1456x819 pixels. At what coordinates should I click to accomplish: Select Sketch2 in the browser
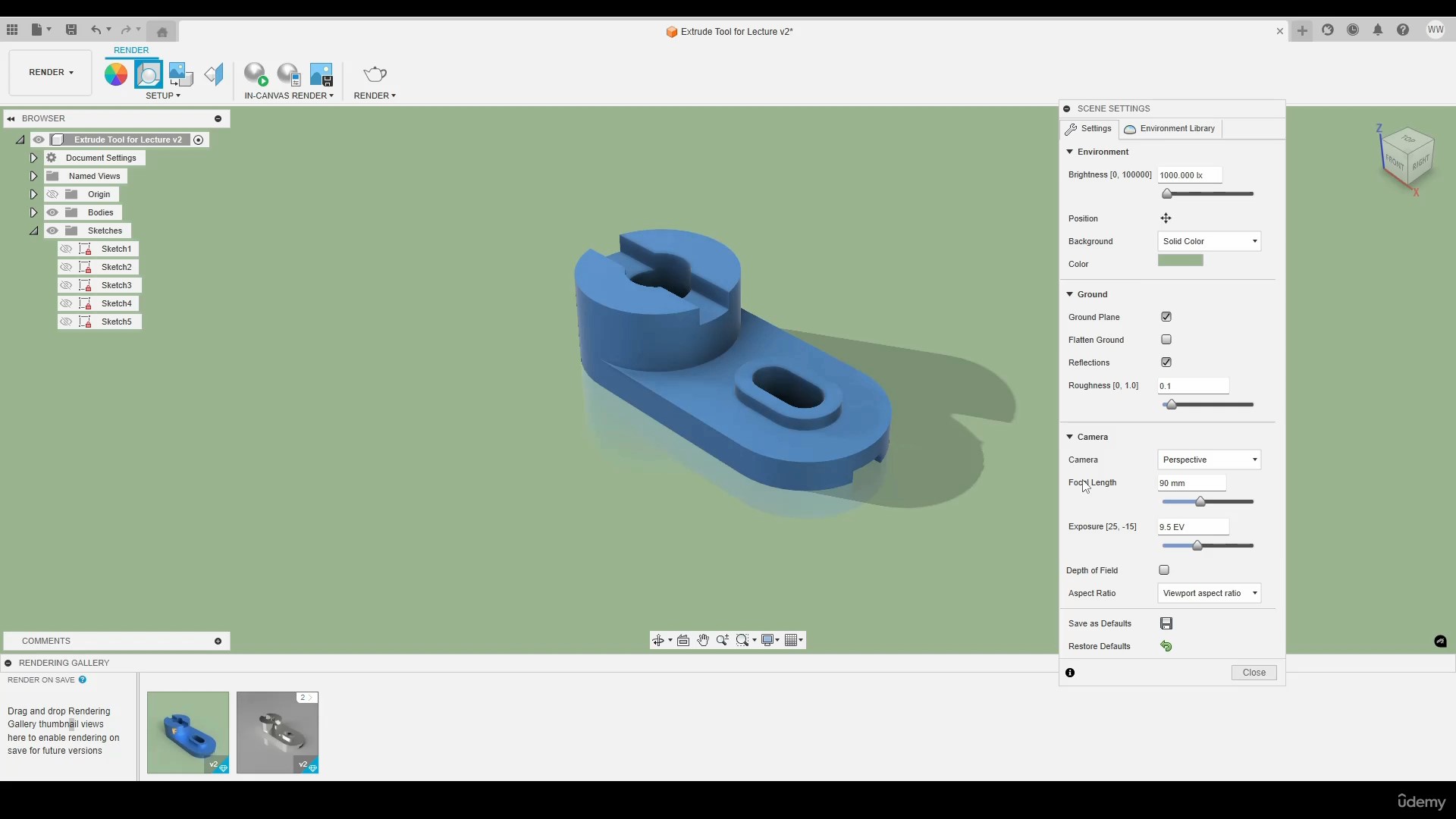[x=116, y=267]
